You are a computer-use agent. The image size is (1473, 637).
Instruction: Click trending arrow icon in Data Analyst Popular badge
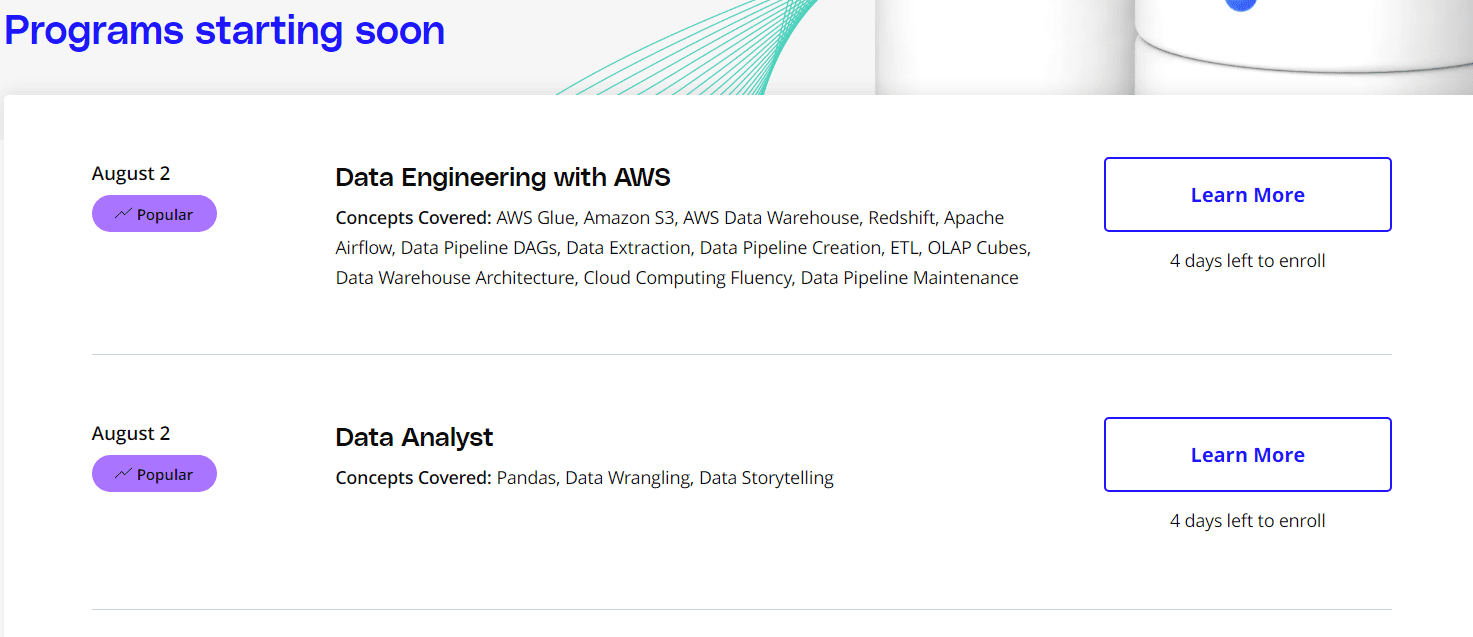pyautogui.click(x=123, y=474)
